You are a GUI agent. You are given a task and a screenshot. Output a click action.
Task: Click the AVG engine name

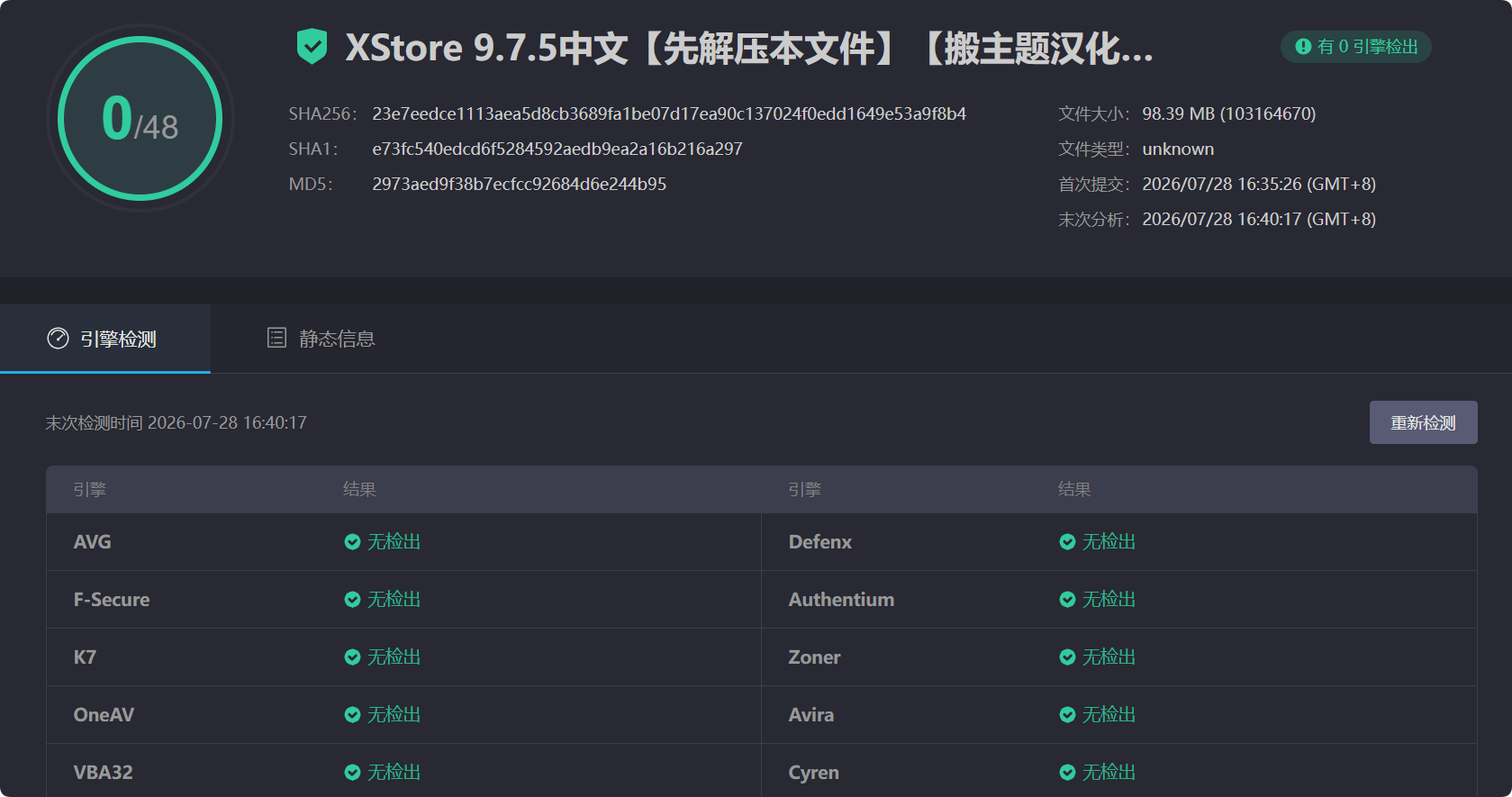click(x=93, y=542)
